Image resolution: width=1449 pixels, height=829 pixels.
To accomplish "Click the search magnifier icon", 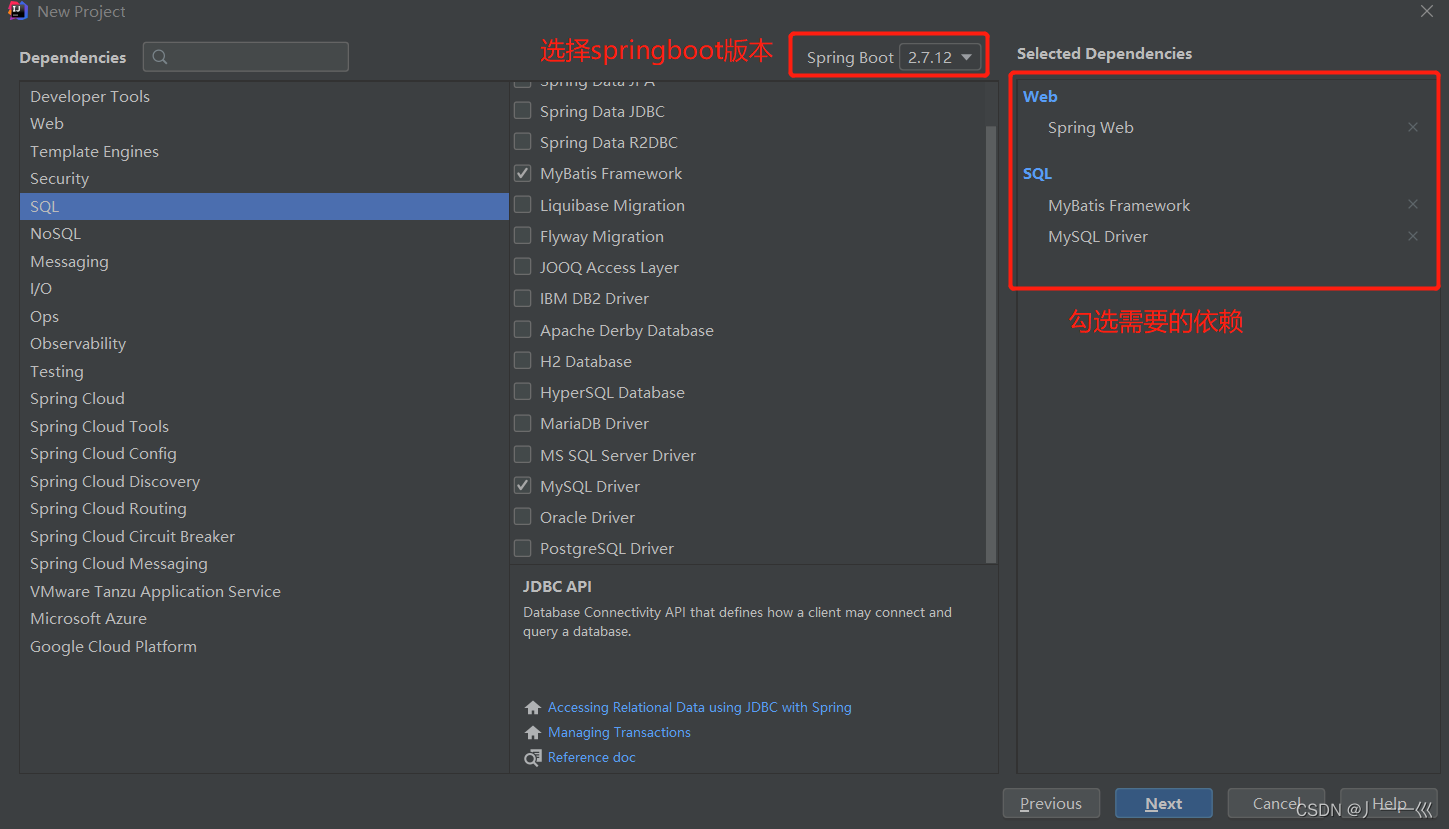I will 161,57.
